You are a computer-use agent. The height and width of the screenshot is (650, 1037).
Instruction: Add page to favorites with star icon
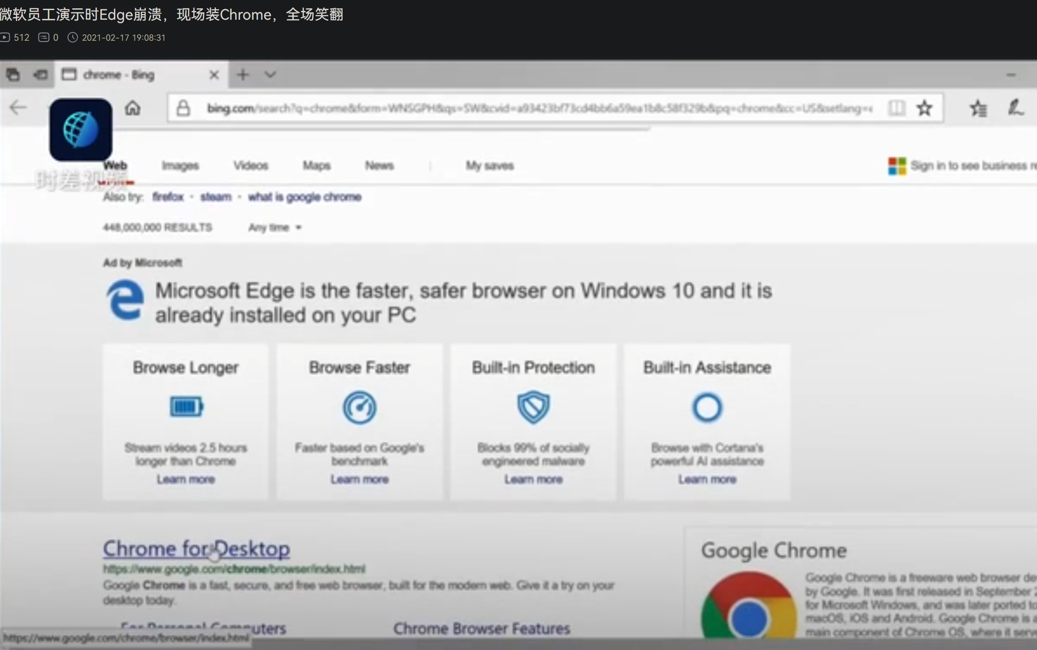925,108
